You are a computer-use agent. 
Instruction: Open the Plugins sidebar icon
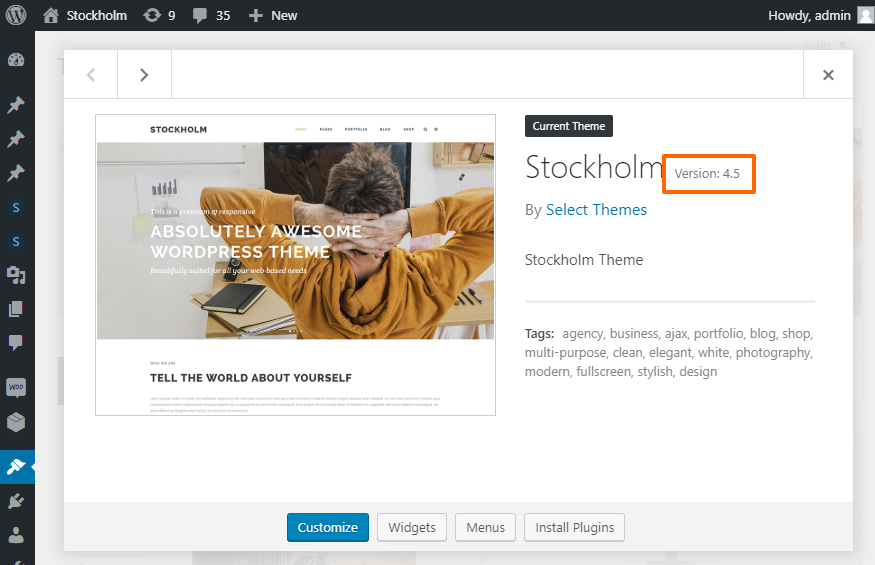[16, 501]
